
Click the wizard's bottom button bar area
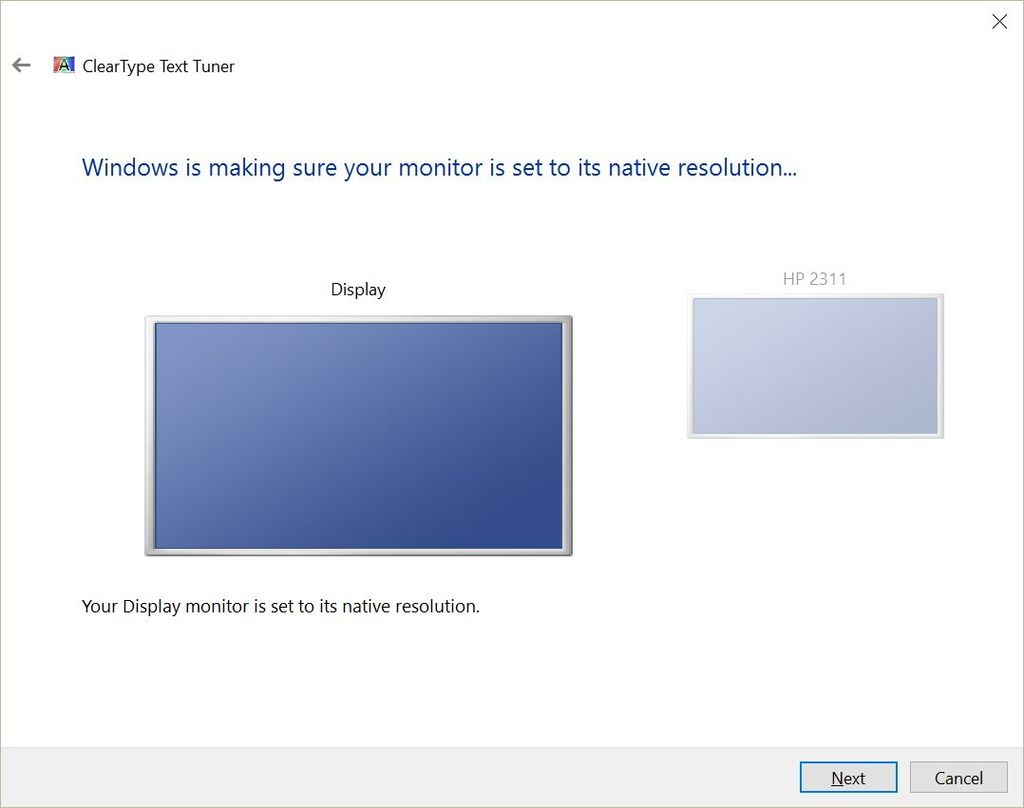(x=400, y=777)
